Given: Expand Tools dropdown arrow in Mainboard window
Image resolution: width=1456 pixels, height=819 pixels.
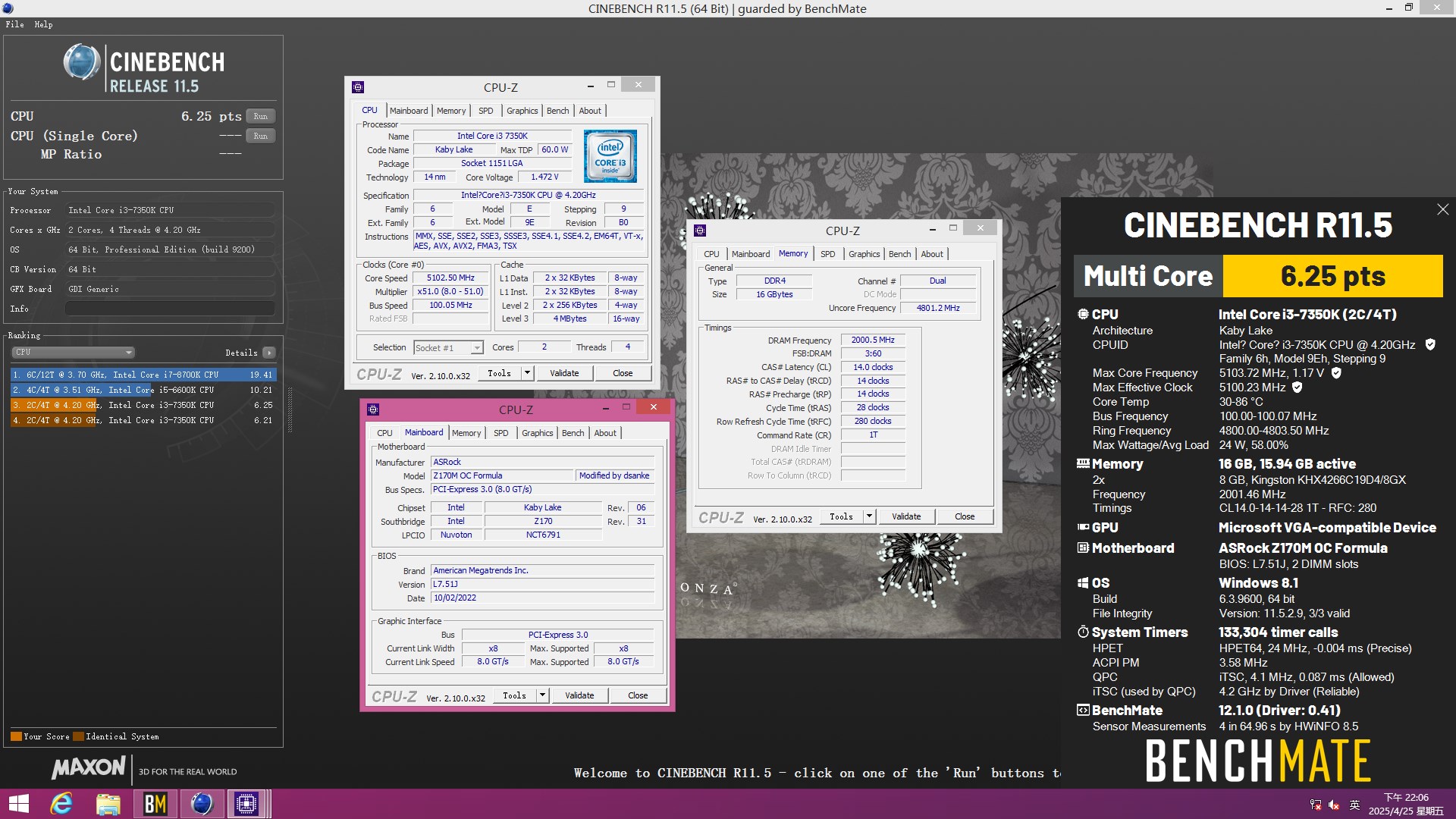Looking at the screenshot, I should pos(542,695).
